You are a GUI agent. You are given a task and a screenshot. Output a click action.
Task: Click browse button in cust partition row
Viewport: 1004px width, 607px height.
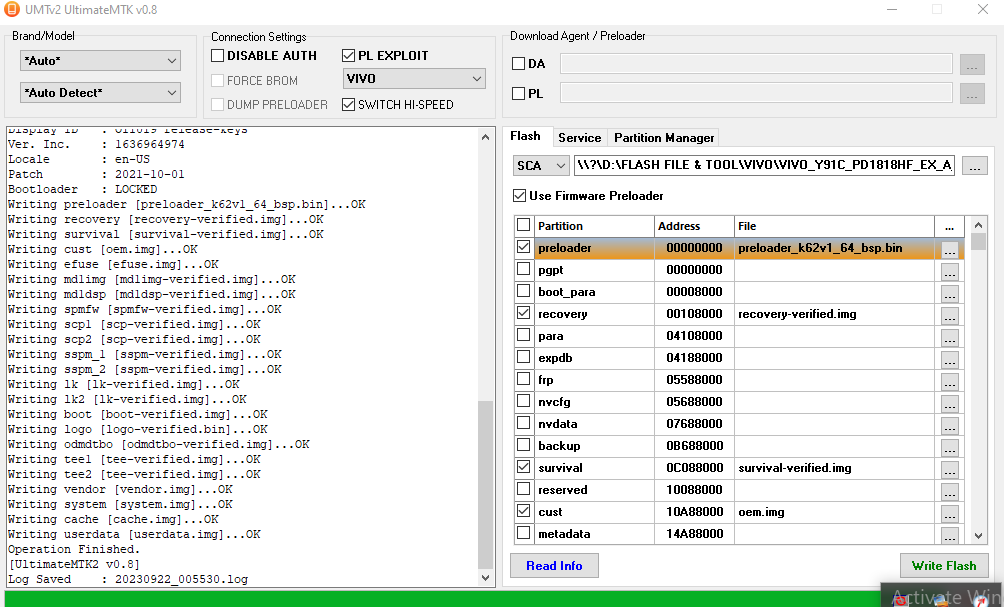pos(949,513)
